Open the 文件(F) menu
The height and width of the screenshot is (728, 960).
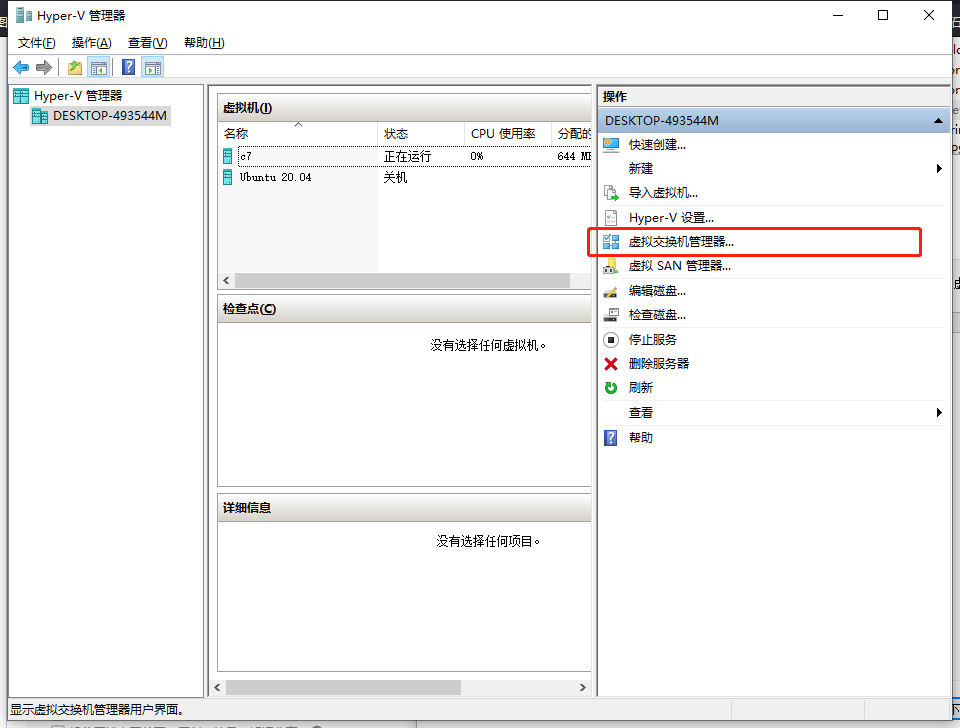[x=37, y=43]
